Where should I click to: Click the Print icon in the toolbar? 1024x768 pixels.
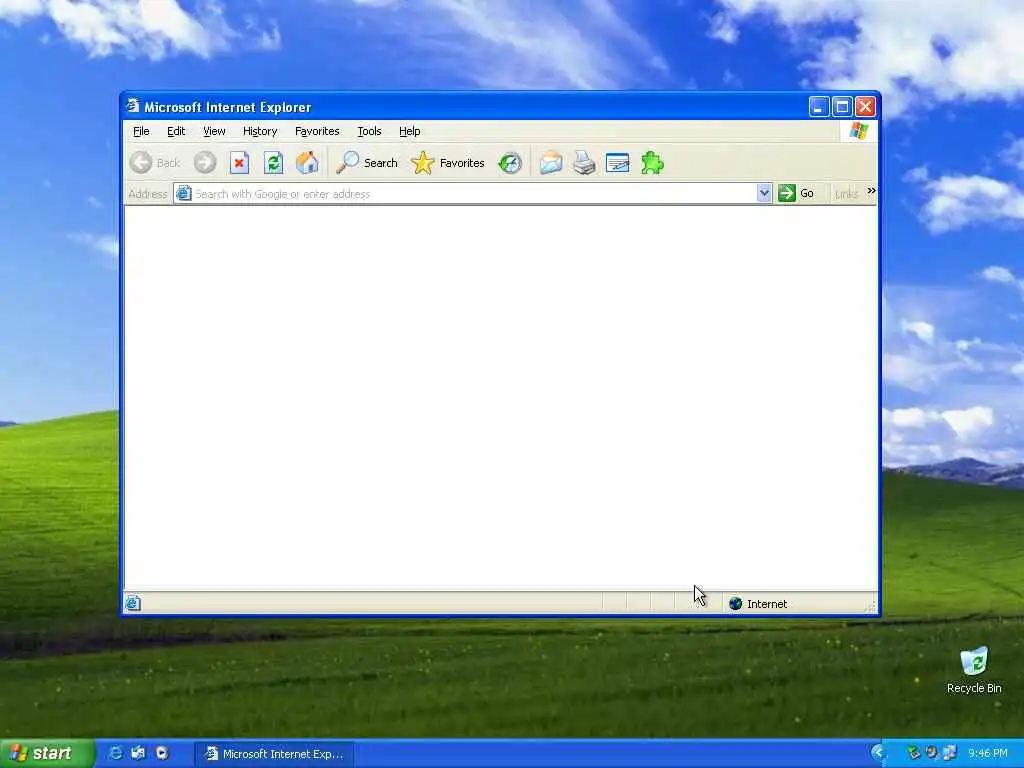(x=584, y=163)
